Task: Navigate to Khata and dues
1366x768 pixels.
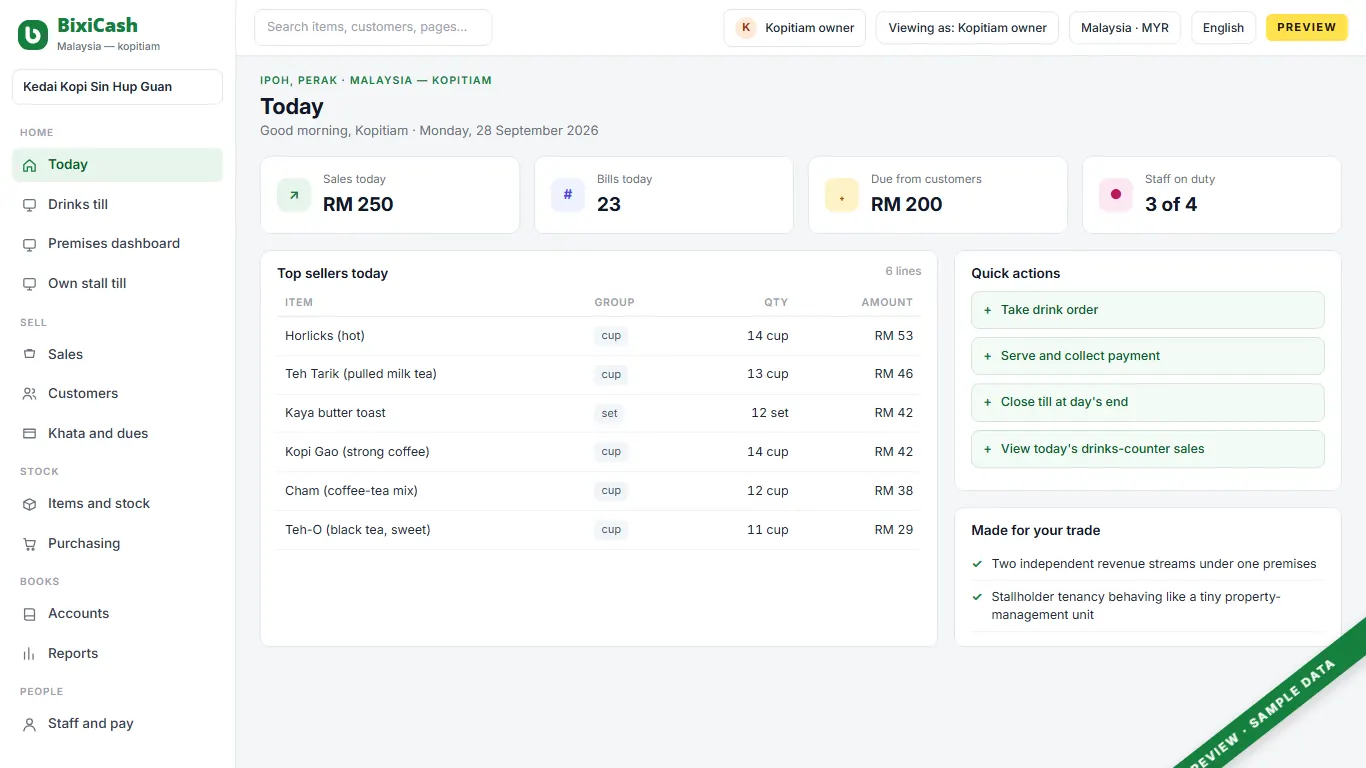Action: [117, 434]
